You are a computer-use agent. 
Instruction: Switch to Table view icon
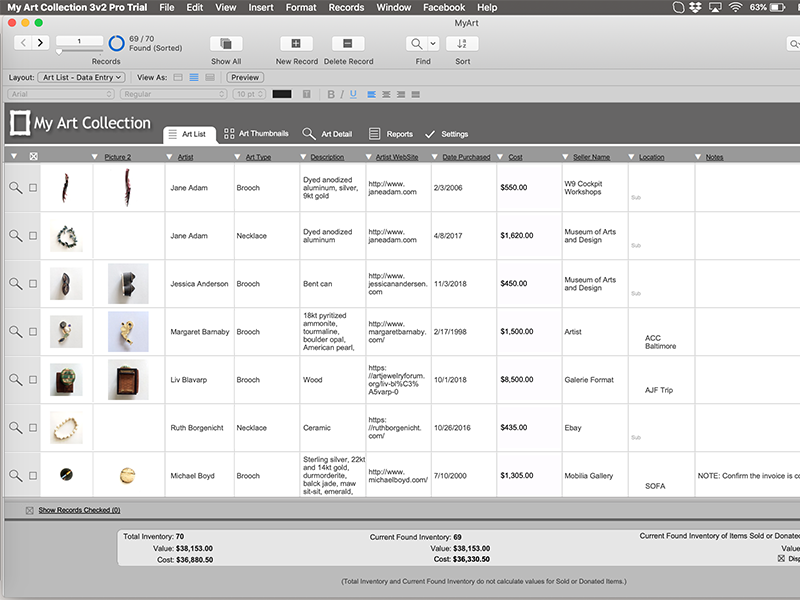click(x=210, y=78)
